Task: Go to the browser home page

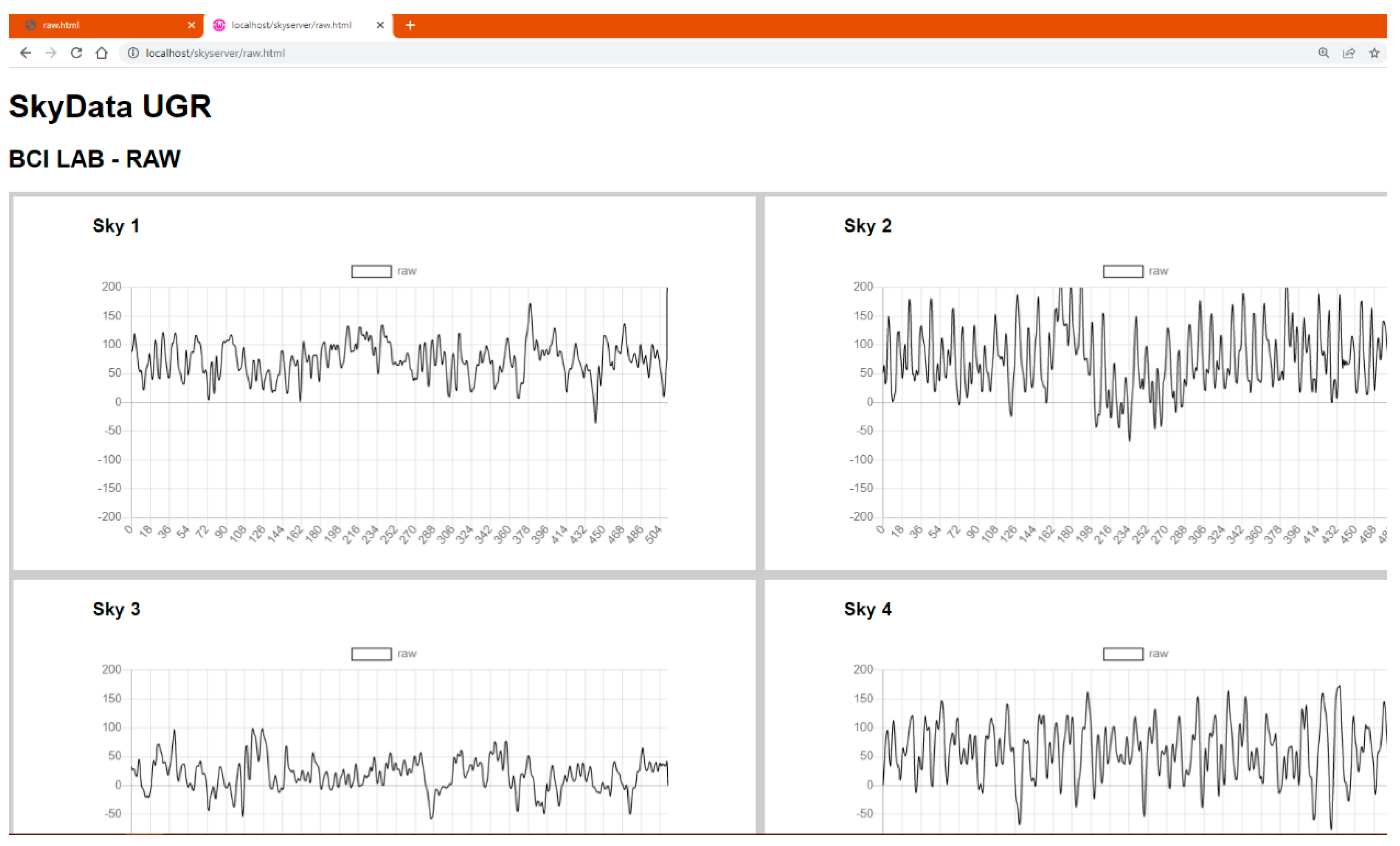Action: point(102,53)
